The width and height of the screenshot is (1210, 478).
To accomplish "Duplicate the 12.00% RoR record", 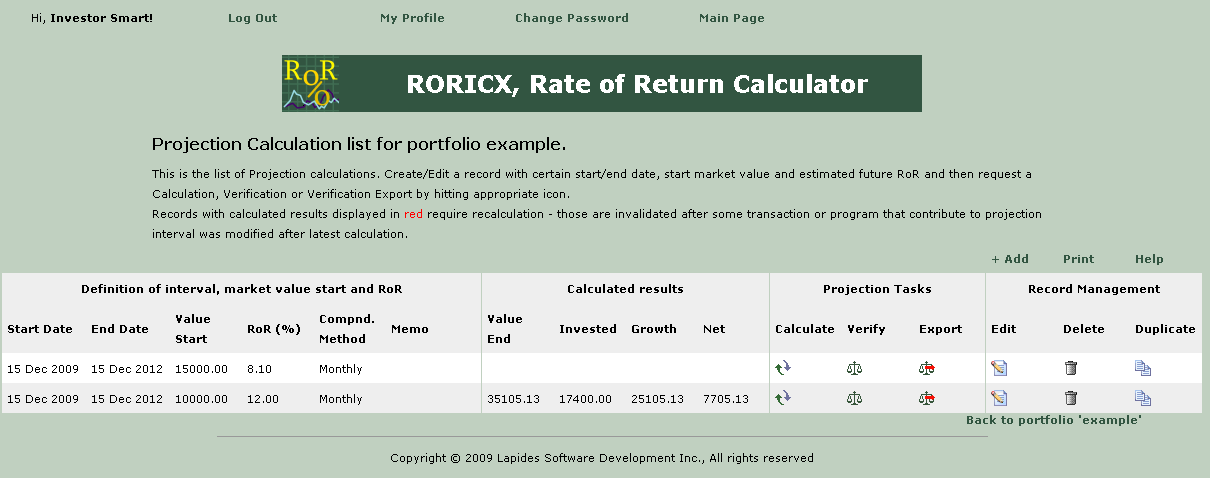I will pyautogui.click(x=1143, y=398).
